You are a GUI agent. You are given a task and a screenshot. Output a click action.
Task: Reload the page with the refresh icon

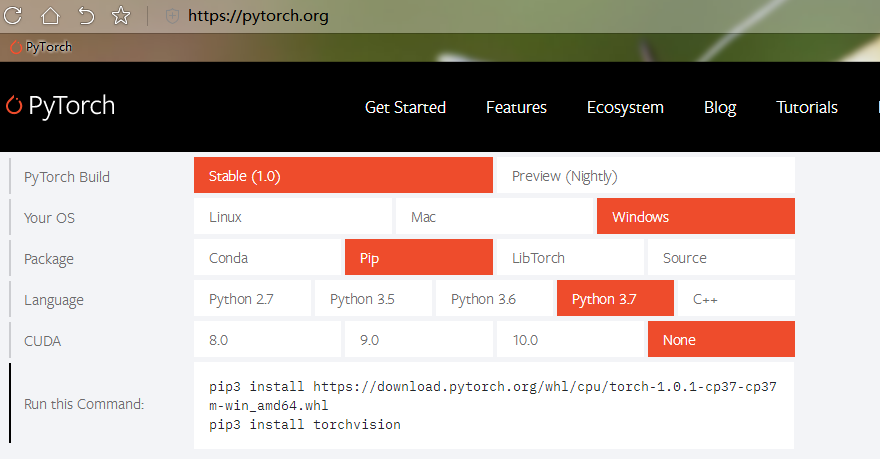point(12,15)
